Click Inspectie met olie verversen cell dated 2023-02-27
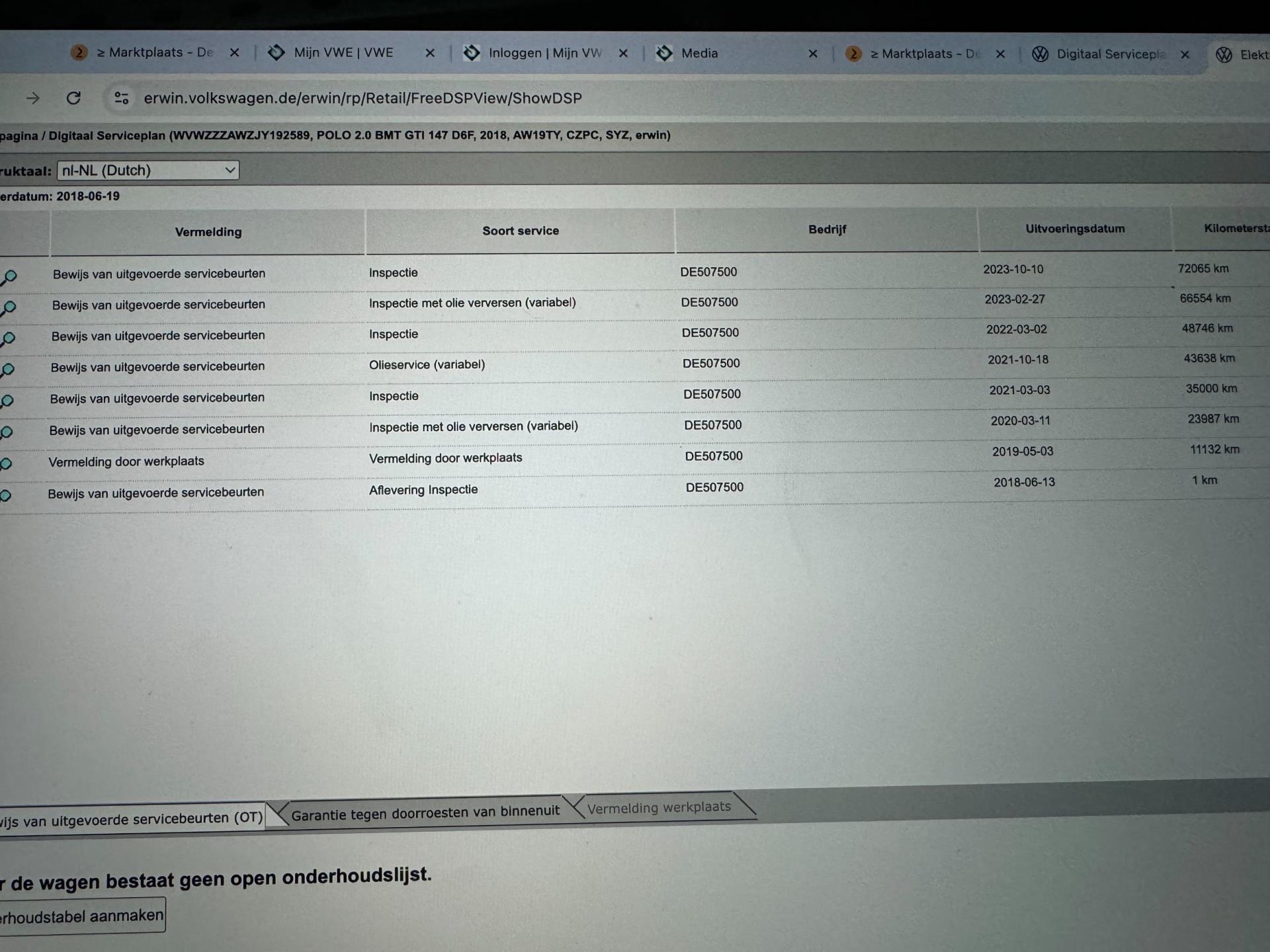The height and width of the screenshot is (952, 1270). click(472, 303)
